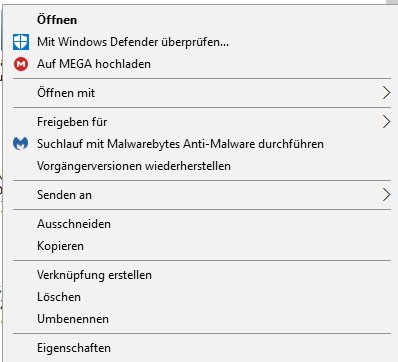The width and height of the screenshot is (398, 362).
Task: Open the Öffnen mit menu entry
Action: 66,93
